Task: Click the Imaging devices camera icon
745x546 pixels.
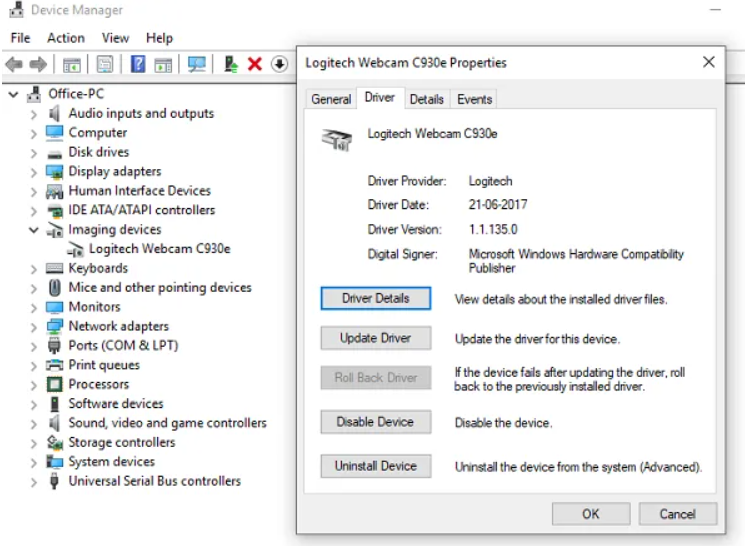Action: [x=55, y=230]
